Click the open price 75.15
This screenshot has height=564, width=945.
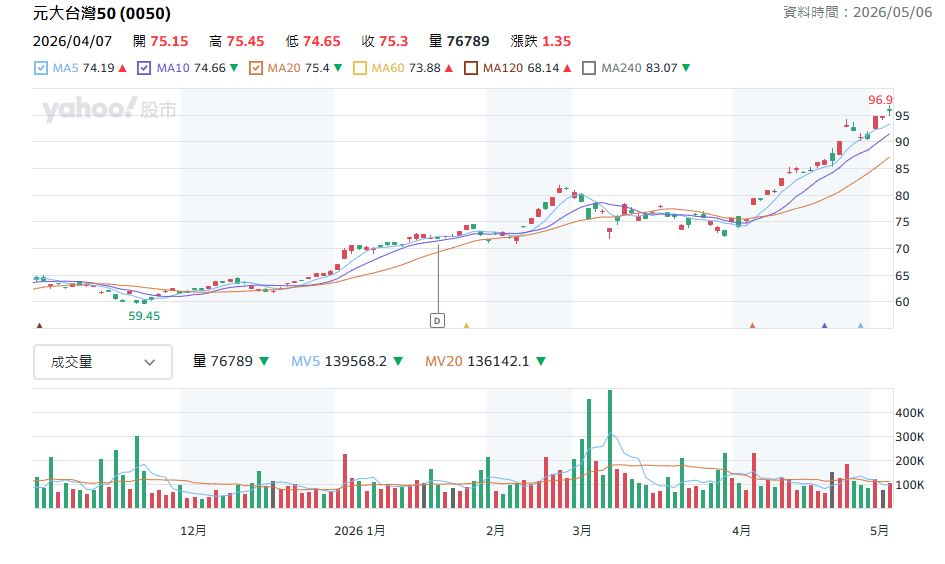point(169,42)
